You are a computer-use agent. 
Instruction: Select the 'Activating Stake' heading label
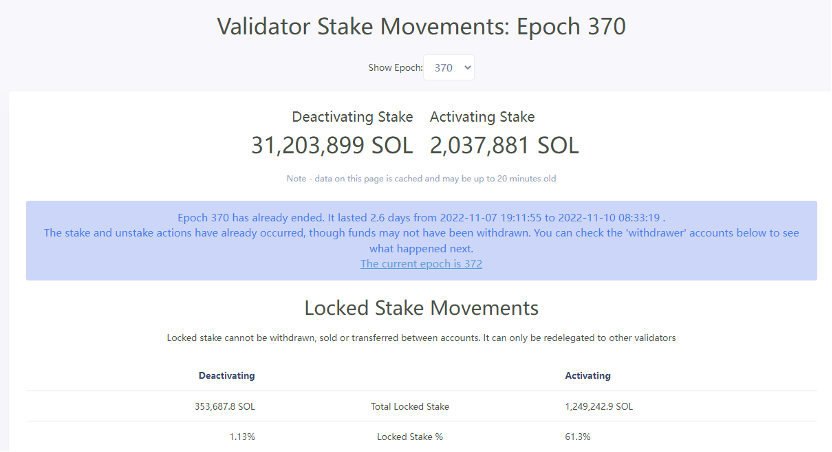pyautogui.click(x=482, y=117)
